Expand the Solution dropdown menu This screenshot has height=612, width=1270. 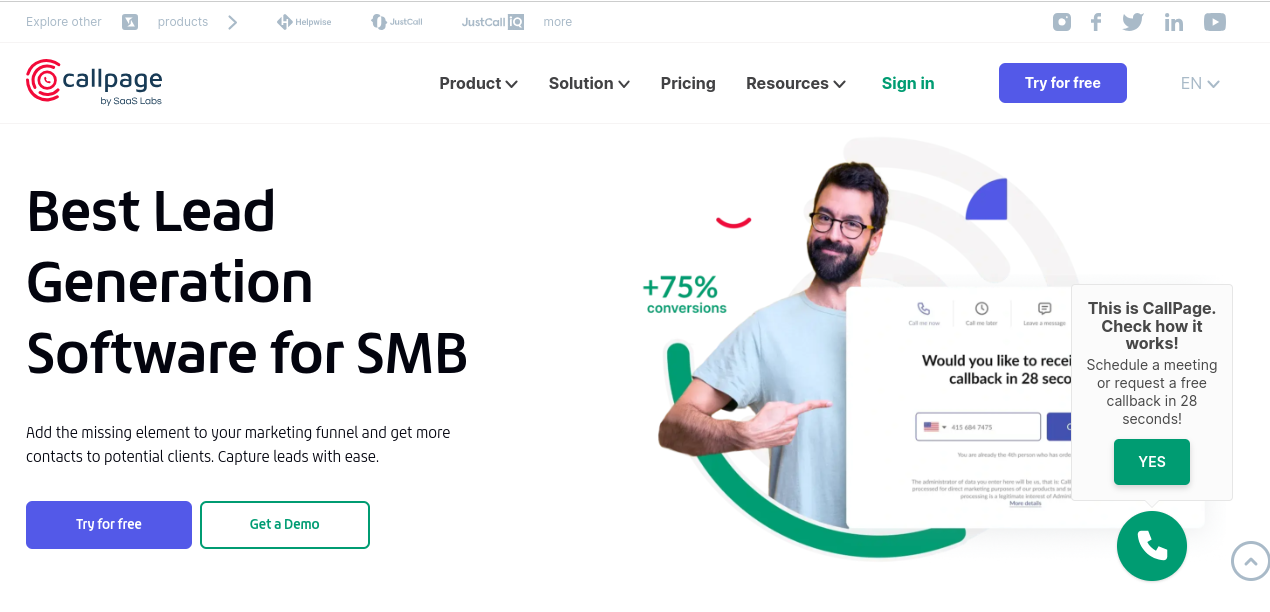589,83
